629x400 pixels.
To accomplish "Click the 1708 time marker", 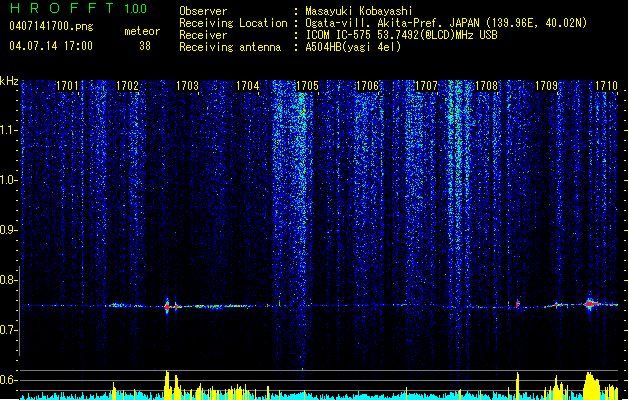I will 486,86.
